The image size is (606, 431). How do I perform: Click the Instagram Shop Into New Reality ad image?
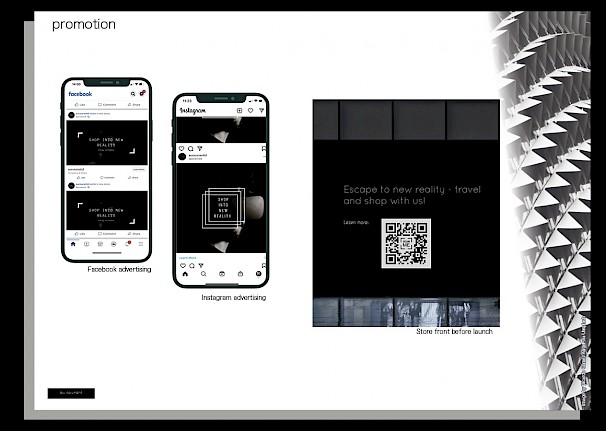coord(222,208)
